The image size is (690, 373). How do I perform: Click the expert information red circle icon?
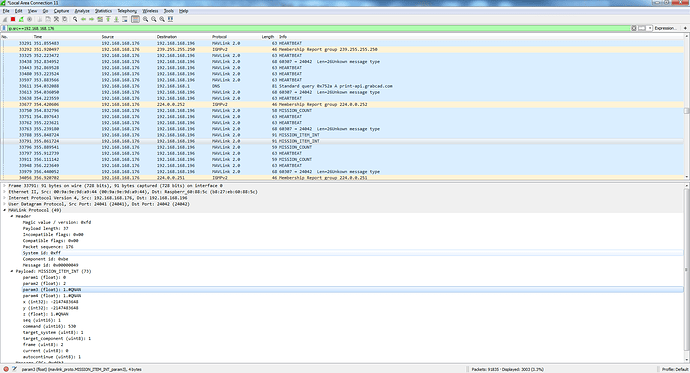[x=6, y=369]
